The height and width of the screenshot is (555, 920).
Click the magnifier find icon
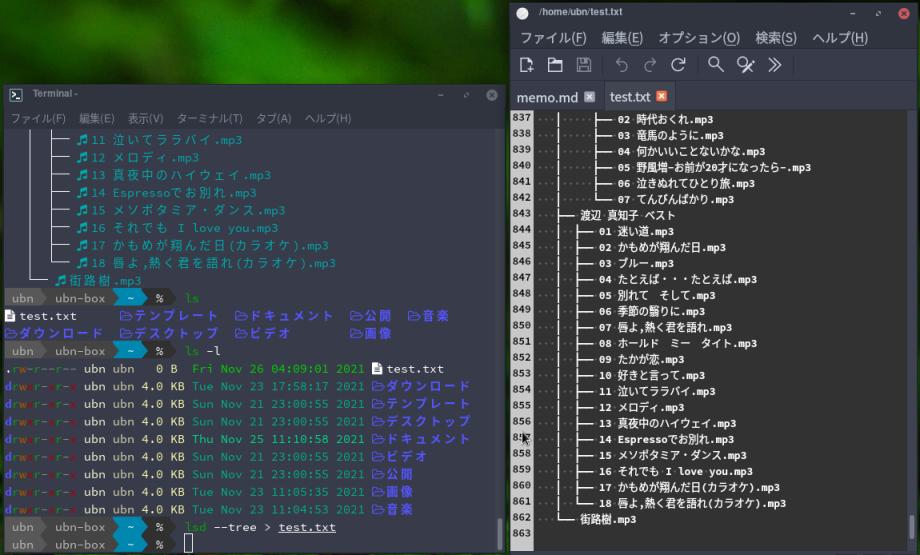tap(715, 65)
